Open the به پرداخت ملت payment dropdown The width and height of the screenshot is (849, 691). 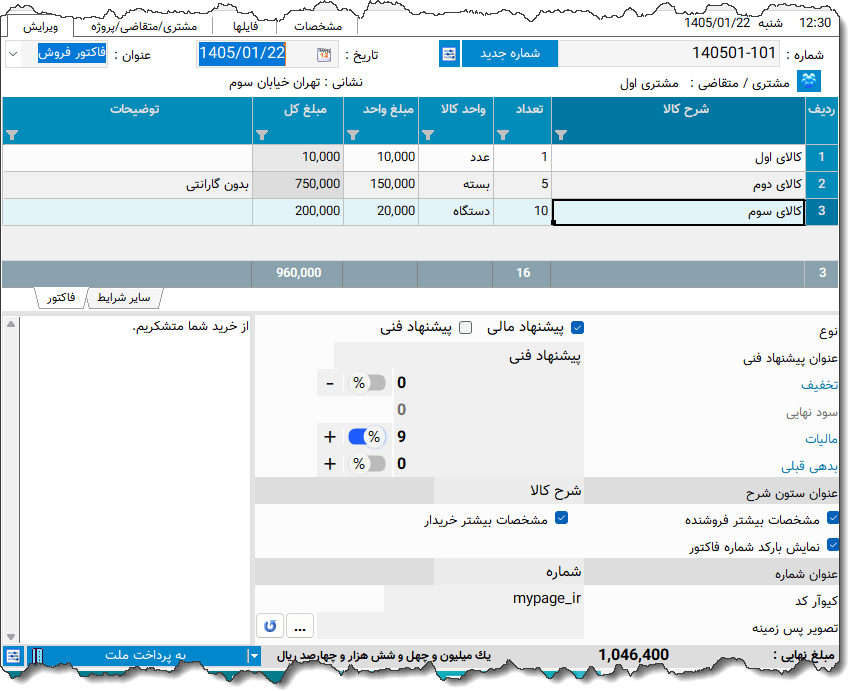(x=255, y=655)
